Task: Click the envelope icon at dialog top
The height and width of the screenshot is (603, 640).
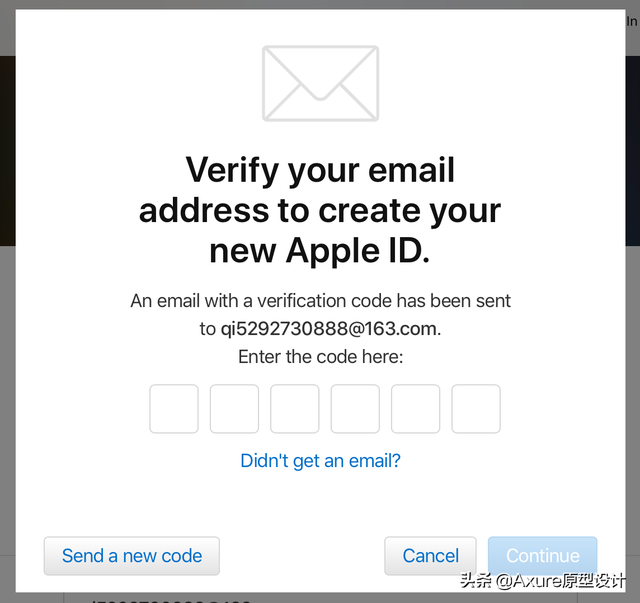Action: (320, 83)
